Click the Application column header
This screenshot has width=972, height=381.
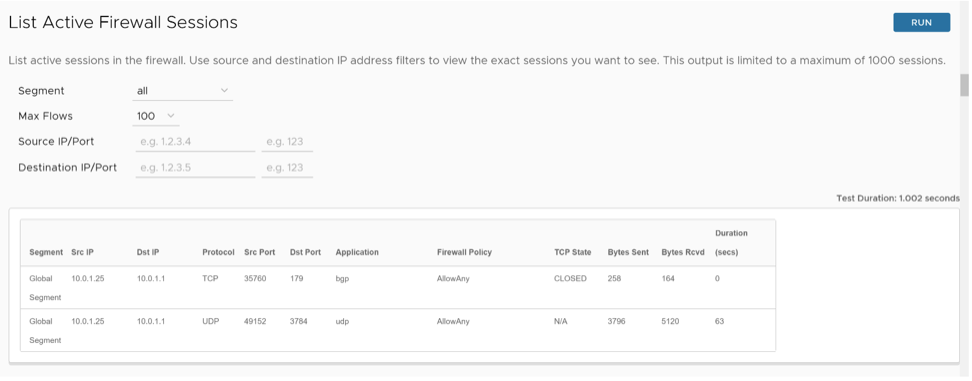pos(357,252)
